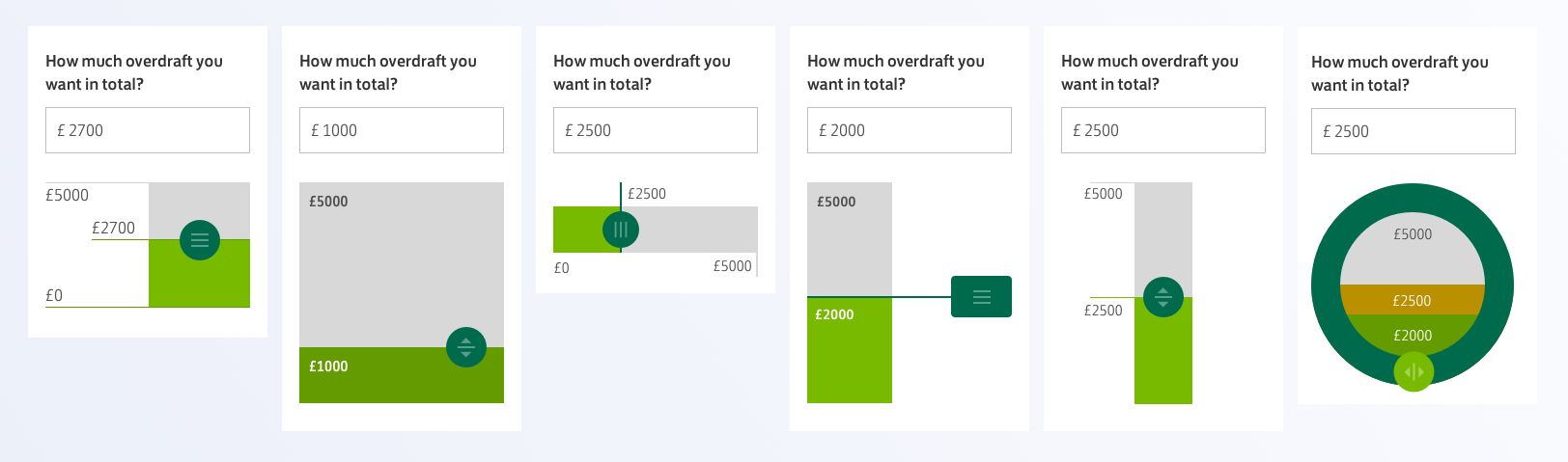Click the light green left-right handle on circle

point(1414,372)
